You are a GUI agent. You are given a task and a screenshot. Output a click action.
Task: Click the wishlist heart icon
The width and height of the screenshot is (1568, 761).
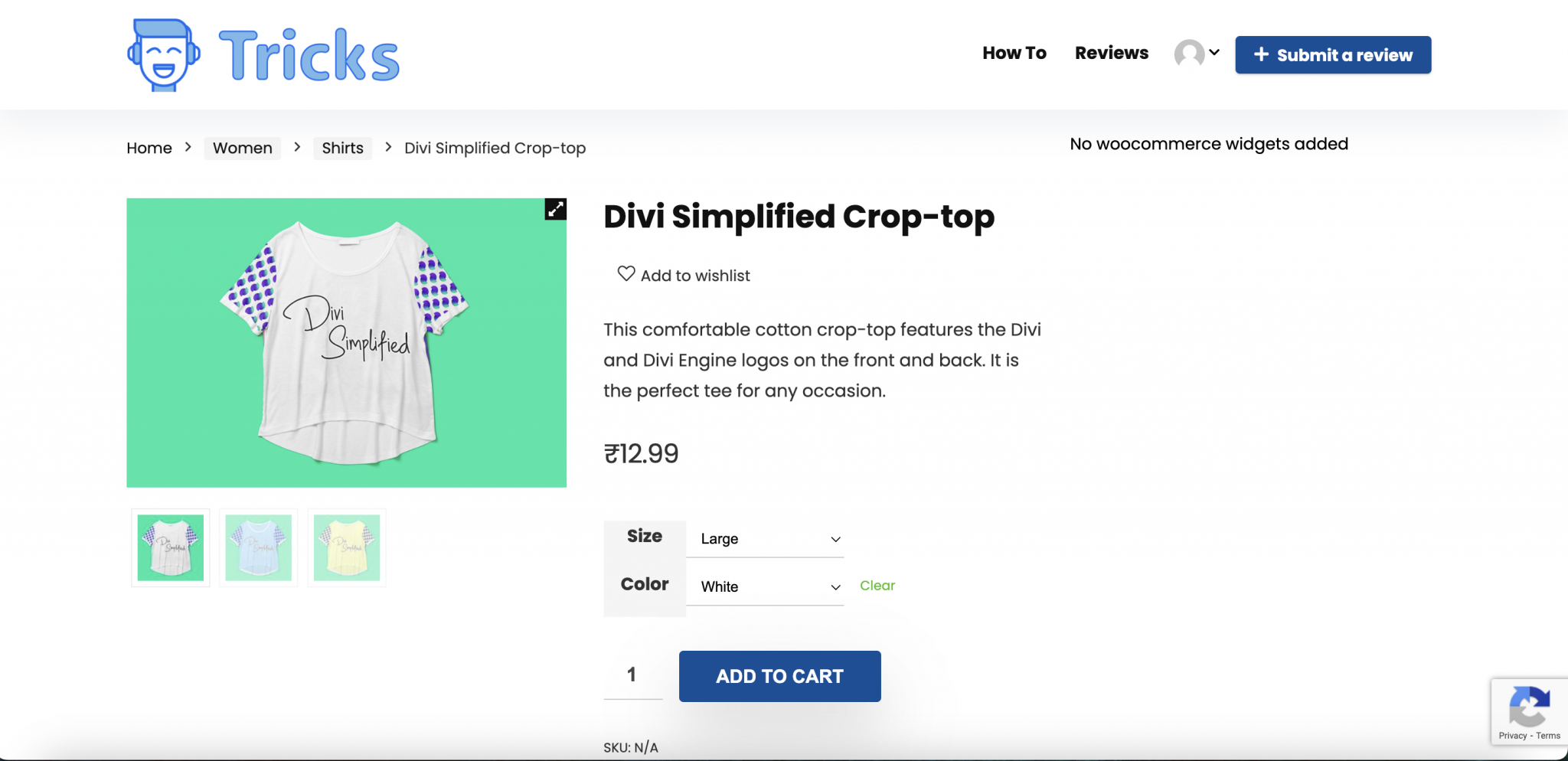[x=626, y=273]
